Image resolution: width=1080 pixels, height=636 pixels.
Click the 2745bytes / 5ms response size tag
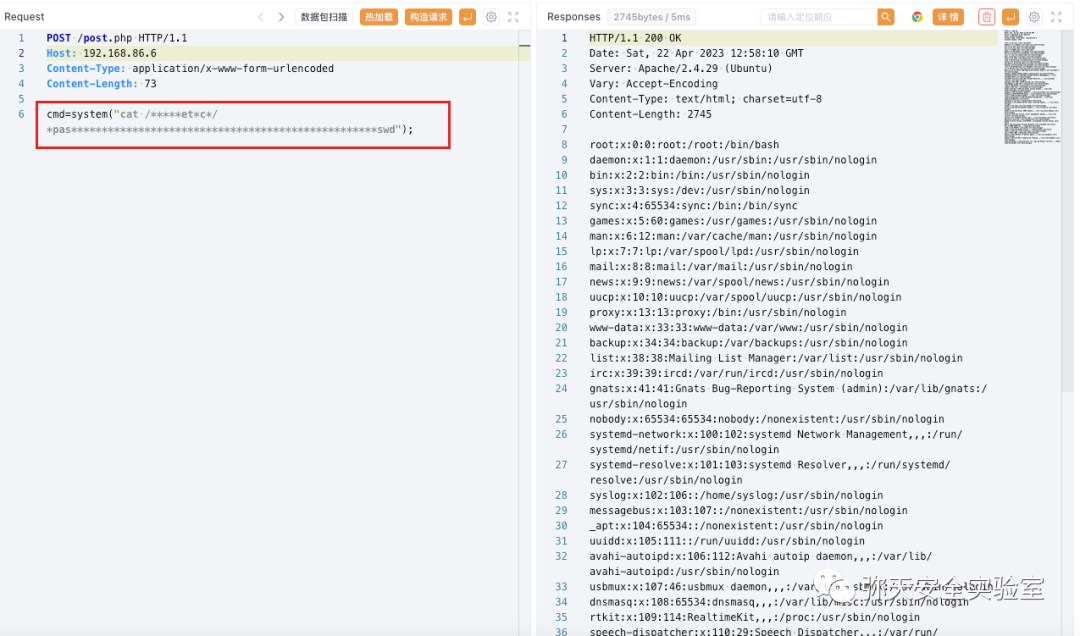point(652,17)
